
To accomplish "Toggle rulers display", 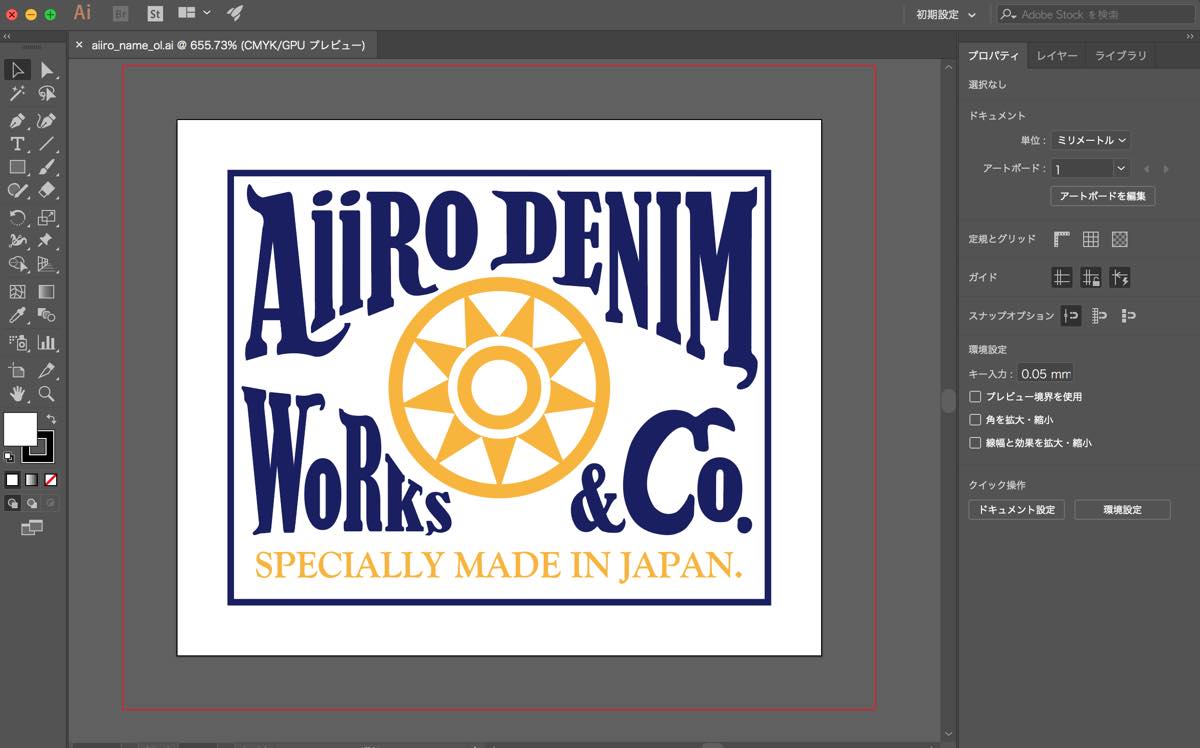I will (x=1062, y=240).
